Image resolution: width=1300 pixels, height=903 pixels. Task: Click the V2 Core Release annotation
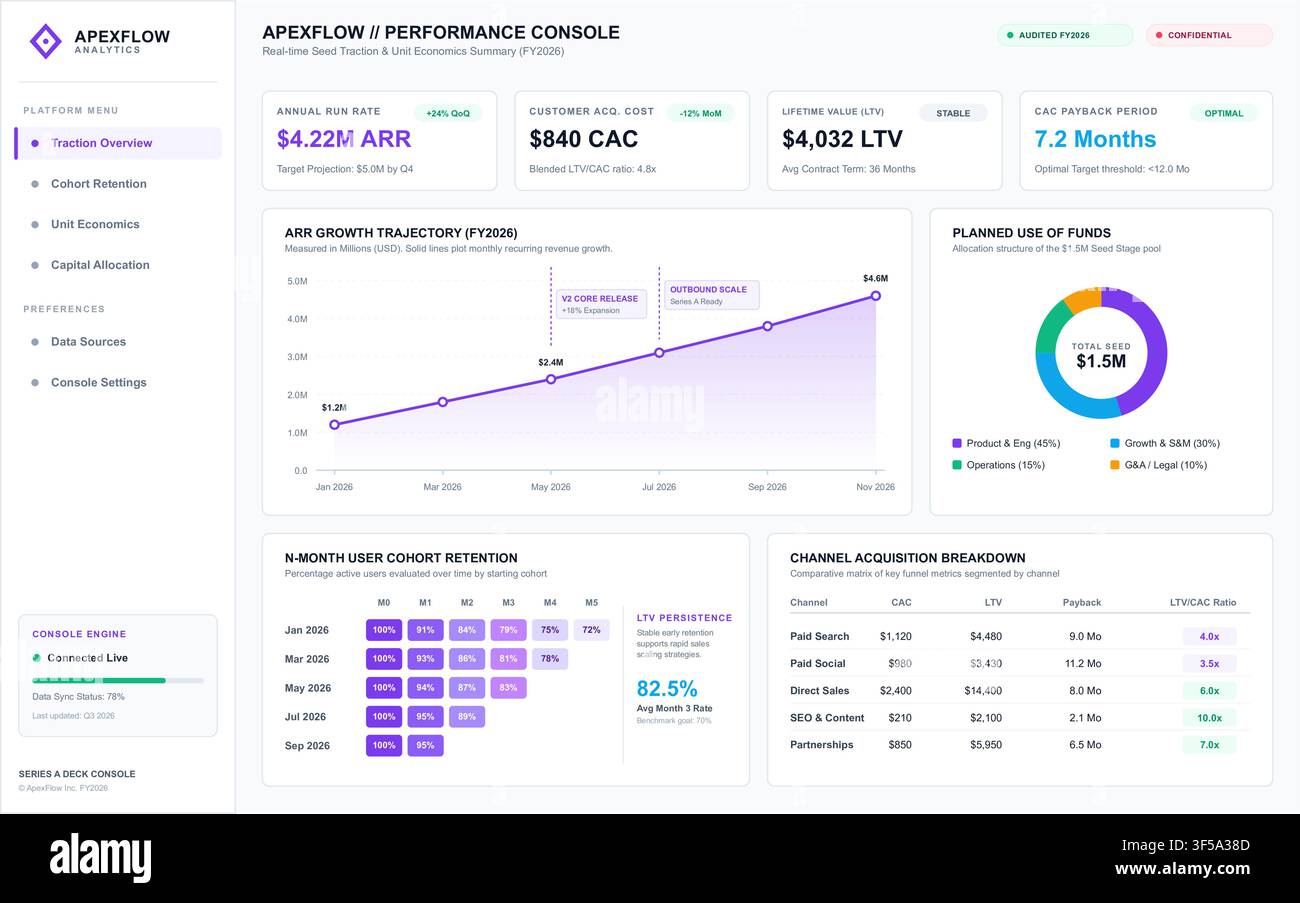pyautogui.click(x=601, y=304)
